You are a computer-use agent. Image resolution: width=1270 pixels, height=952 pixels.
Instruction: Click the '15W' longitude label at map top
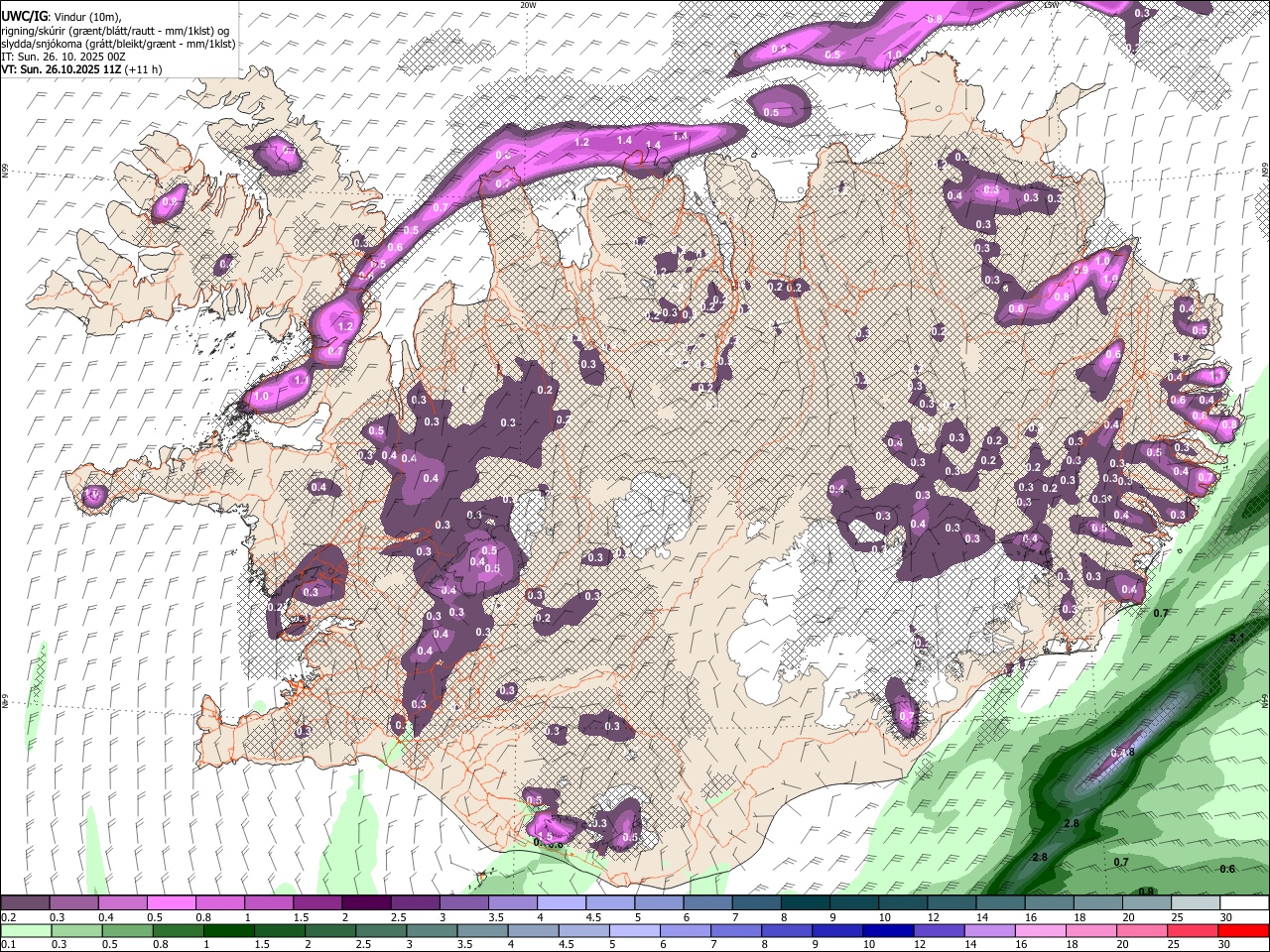[1052, 5]
